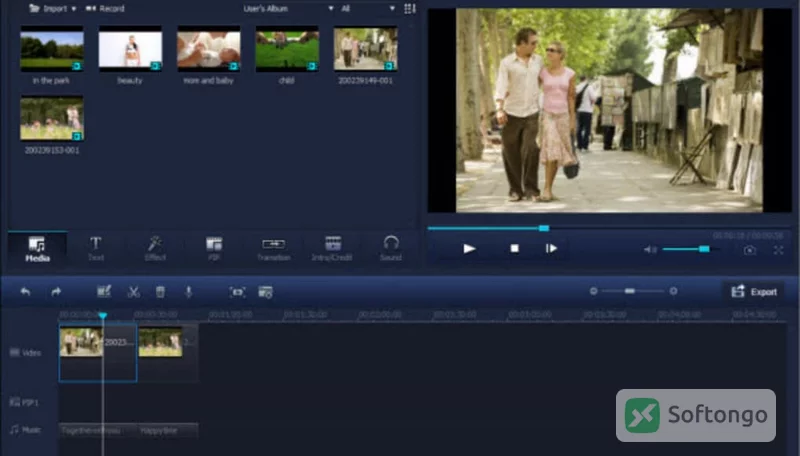Step to next frame in preview
This screenshot has width=800, height=456.
[x=551, y=248]
